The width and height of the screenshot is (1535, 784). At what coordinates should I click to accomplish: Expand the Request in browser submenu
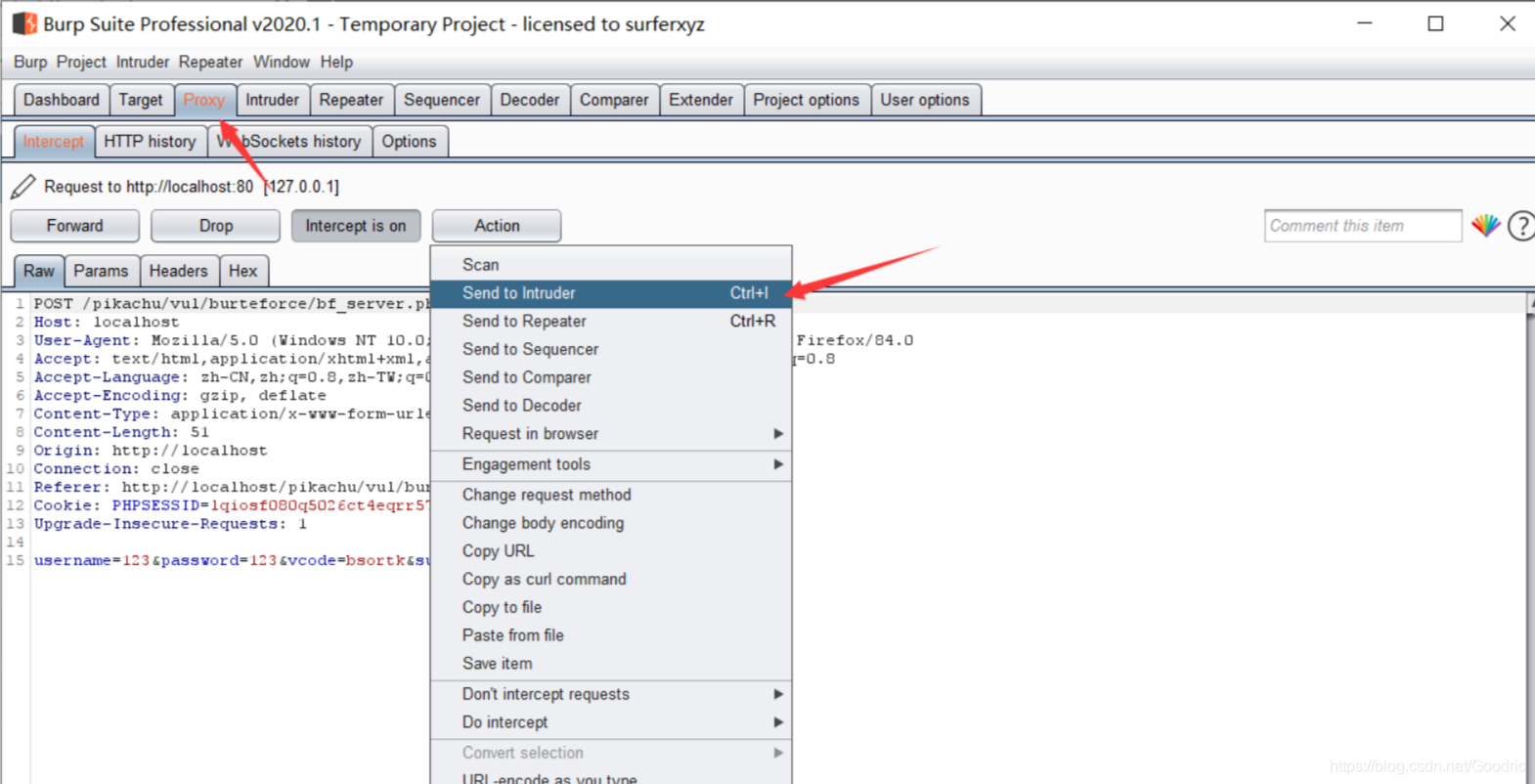611,433
